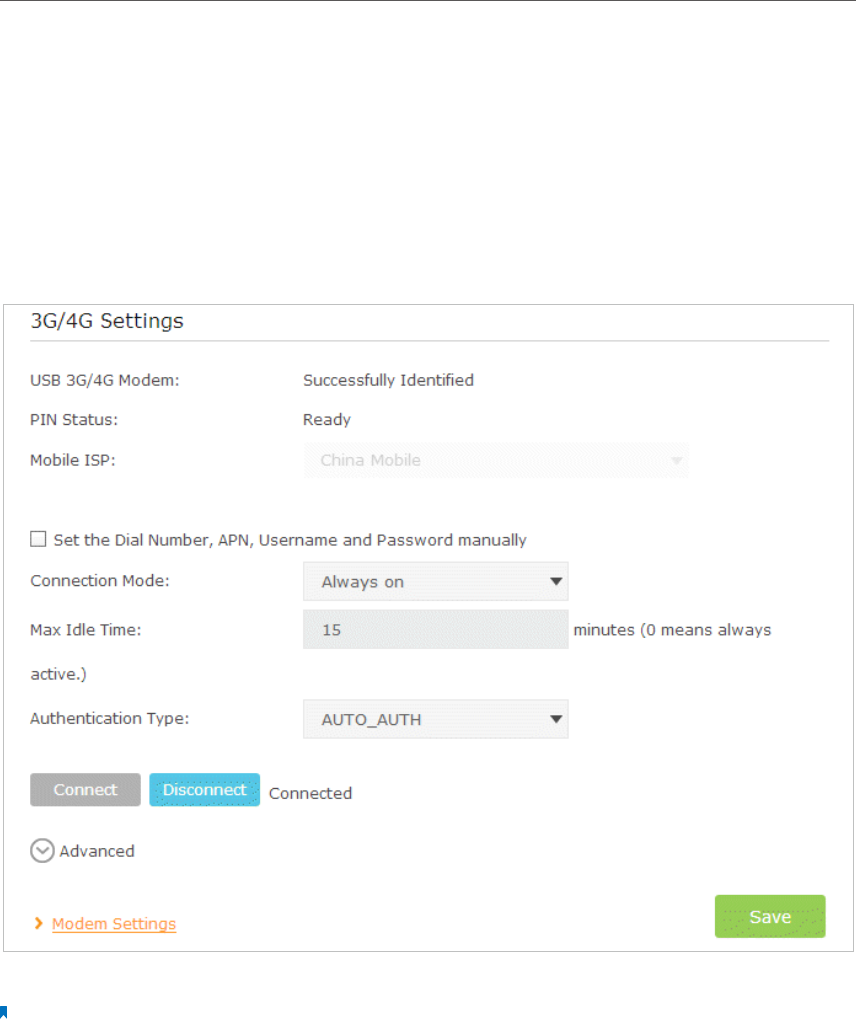
Task: Open the Mobile ISP dropdown showing China Mobile
Action: tap(496, 461)
